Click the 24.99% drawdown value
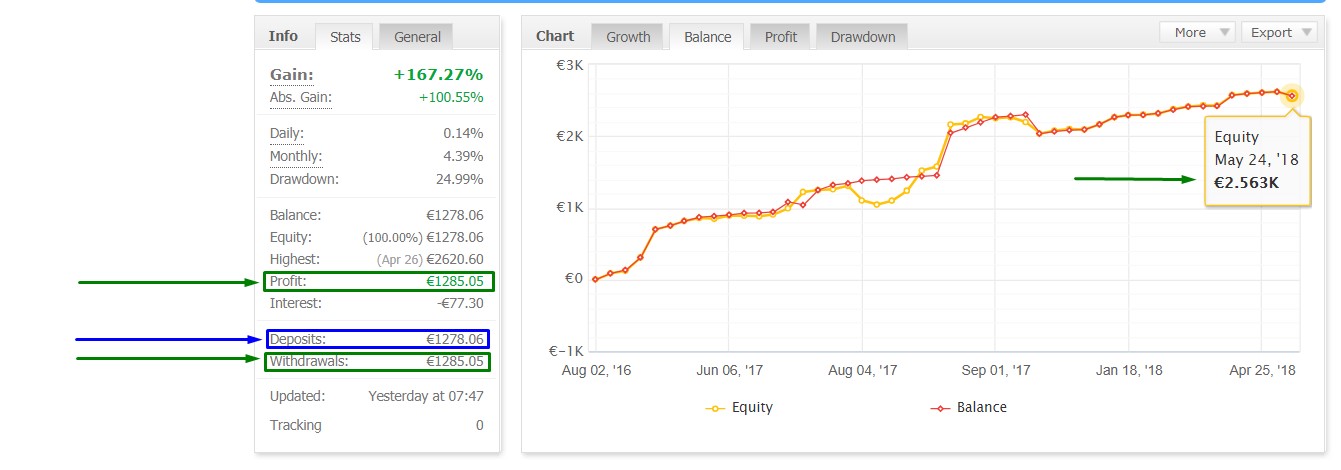 (459, 180)
